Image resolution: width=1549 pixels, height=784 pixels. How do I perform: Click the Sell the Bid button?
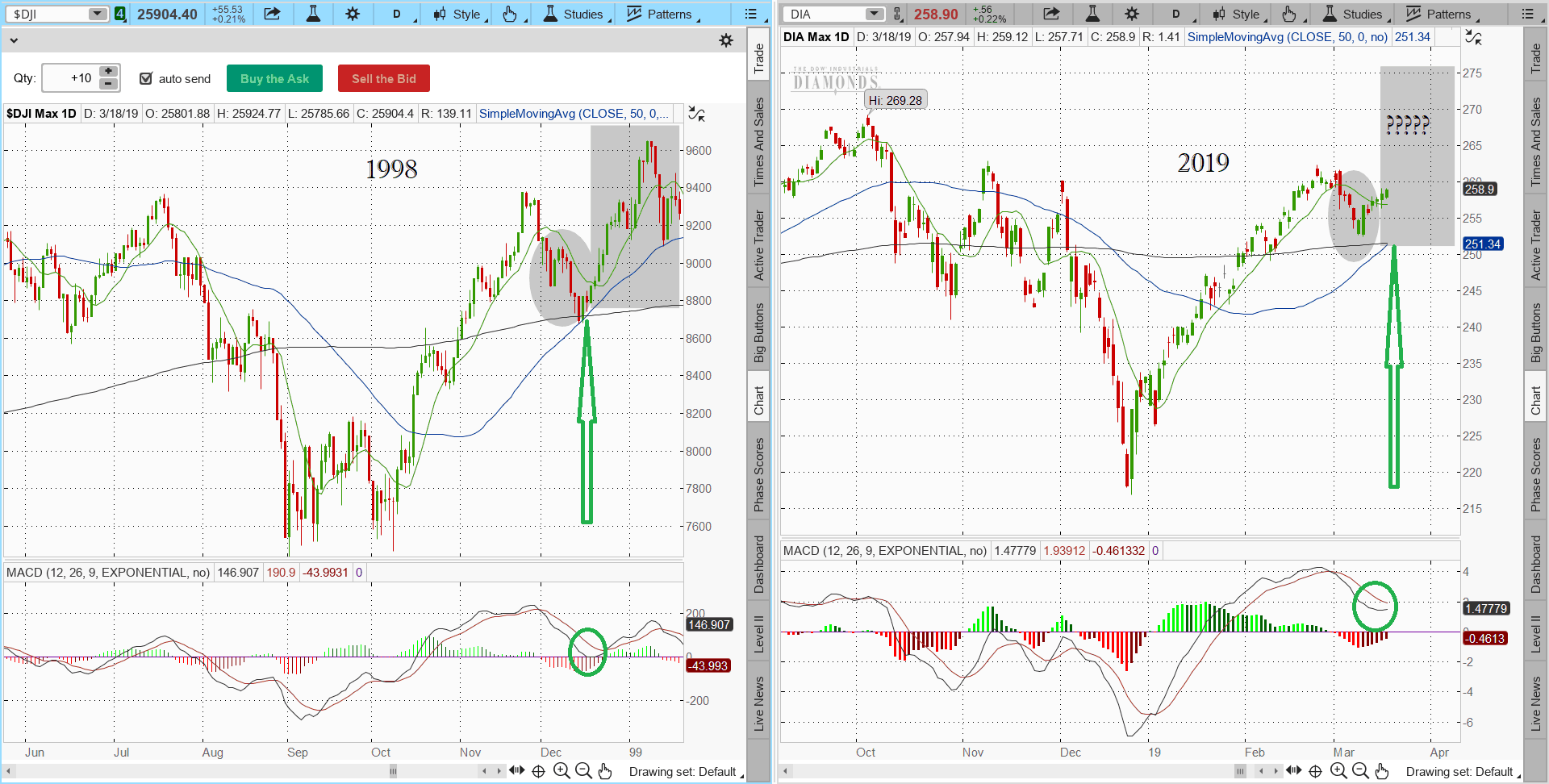pyautogui.click(x=383, y=78)
